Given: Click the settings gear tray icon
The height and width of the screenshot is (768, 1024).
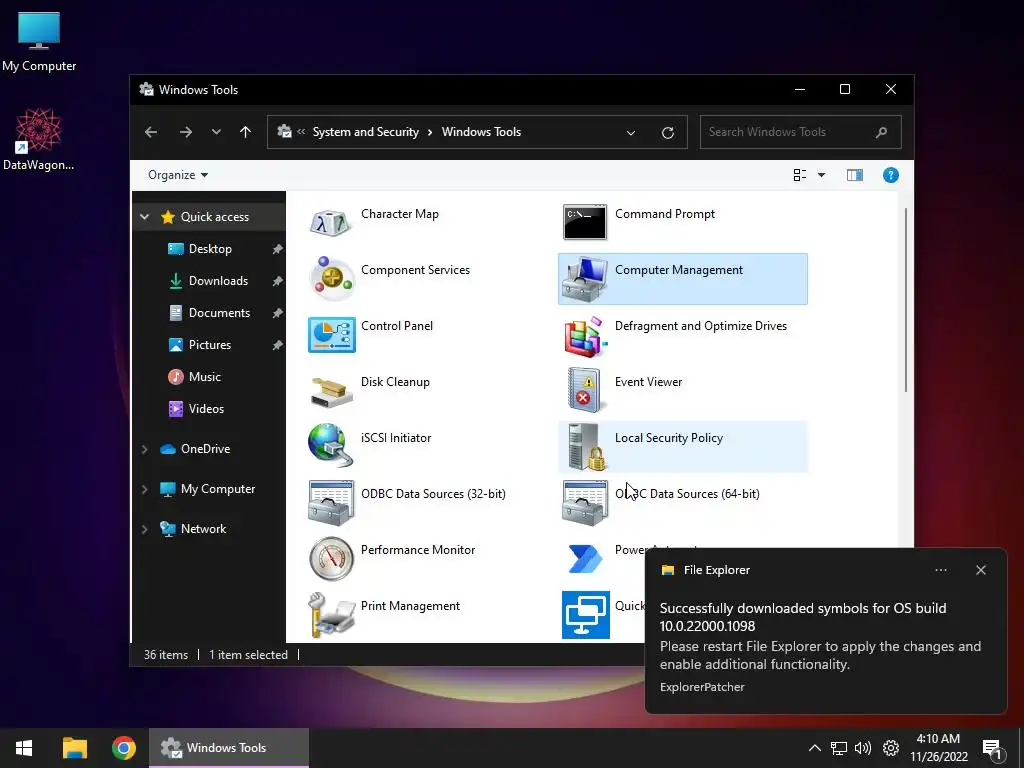Looking at the screenshot, I should (x=891, y=748).
